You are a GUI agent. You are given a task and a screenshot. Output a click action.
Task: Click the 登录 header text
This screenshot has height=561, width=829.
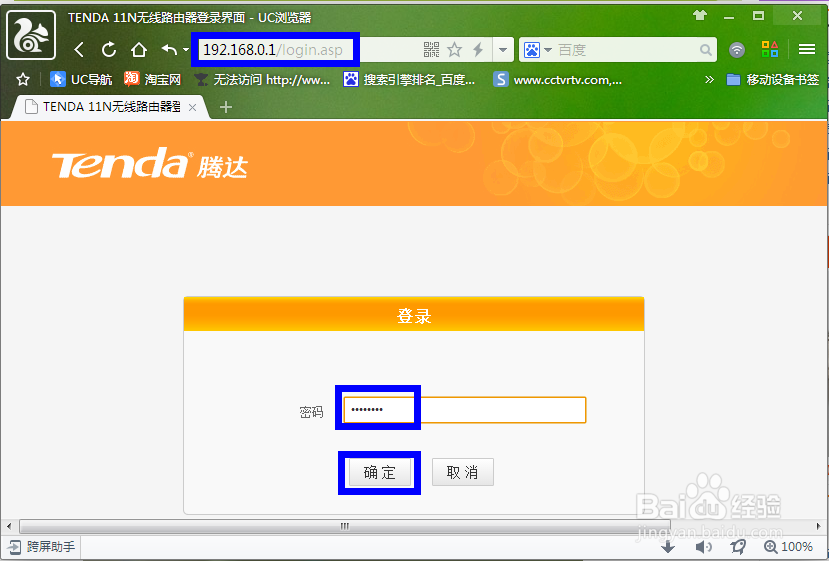414,316
